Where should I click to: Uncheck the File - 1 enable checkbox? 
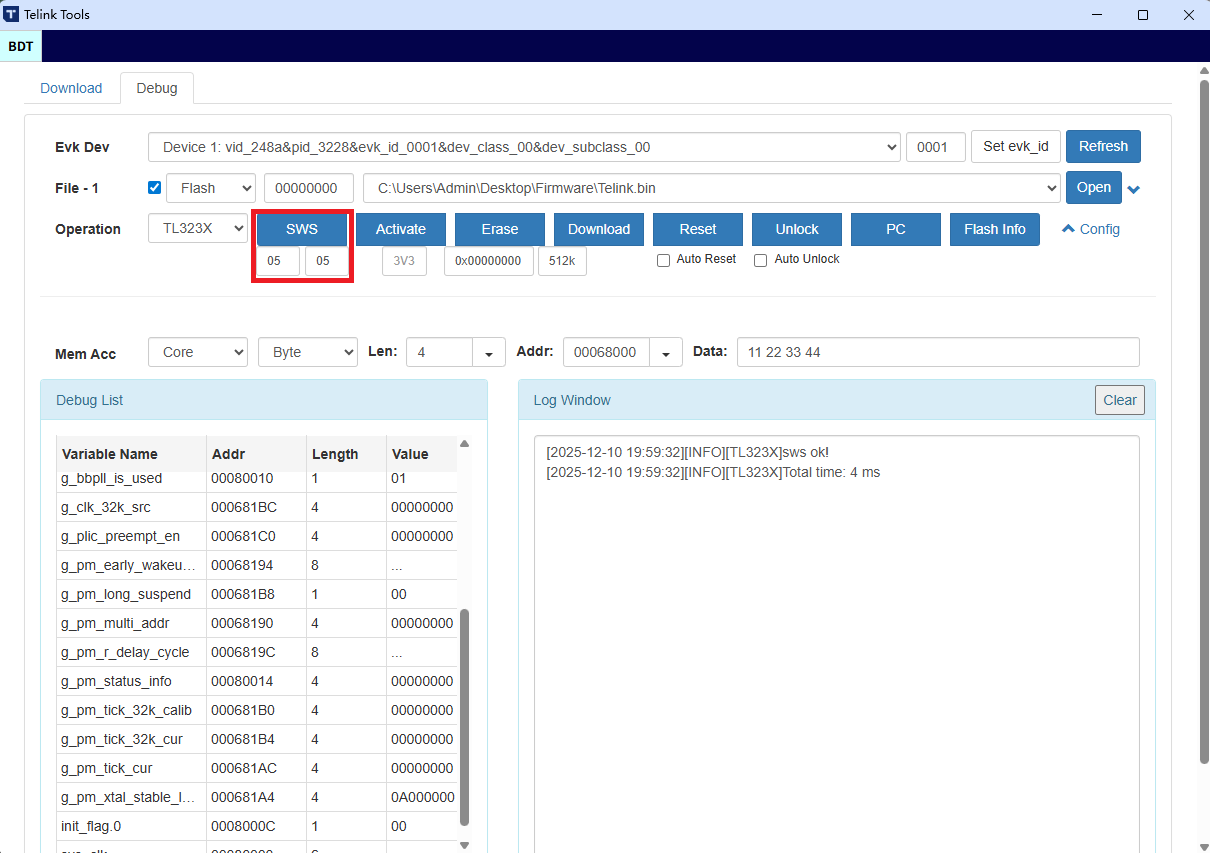(x=154, y=187)
